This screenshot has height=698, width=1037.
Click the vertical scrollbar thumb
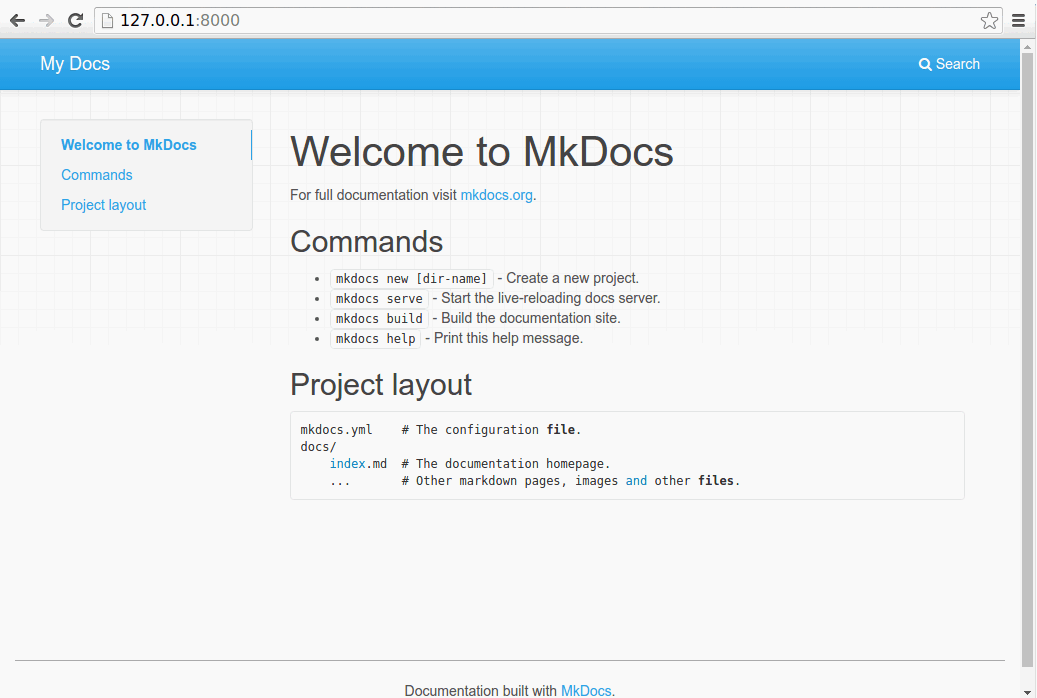click(x=1027, y=359)
